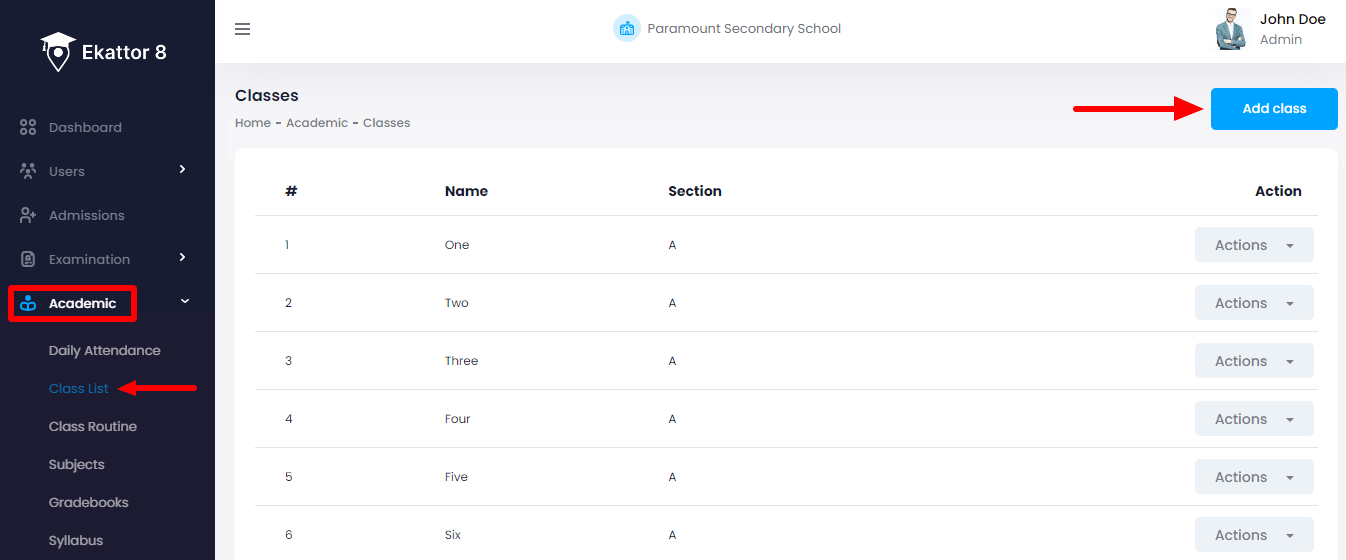The height and width of the screenshot is (560, 1346).
Task: Click the Users group icon
Action: point(28,171)
